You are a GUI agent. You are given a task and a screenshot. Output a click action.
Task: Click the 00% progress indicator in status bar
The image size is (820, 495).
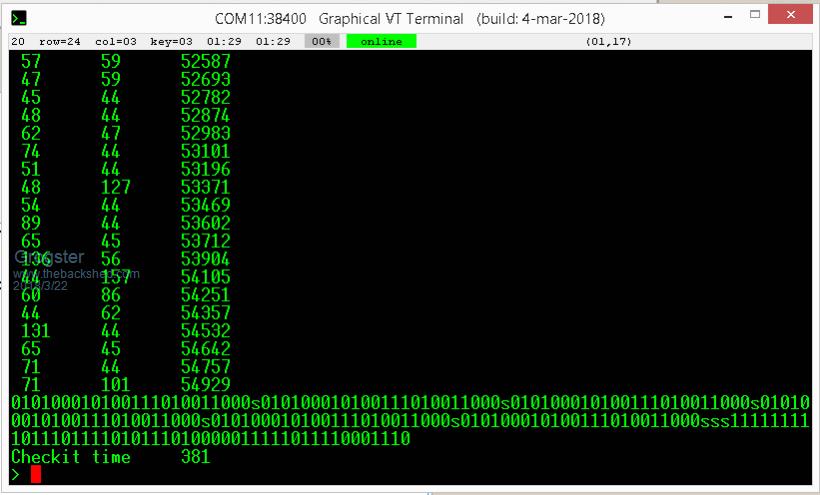click(323, 41)
